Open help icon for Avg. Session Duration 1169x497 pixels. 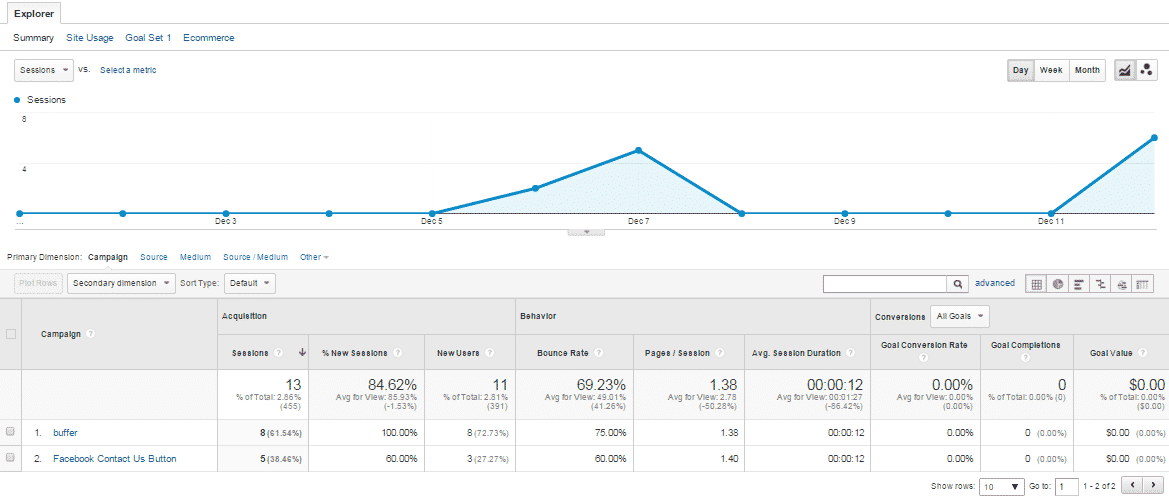coord(851,352)
